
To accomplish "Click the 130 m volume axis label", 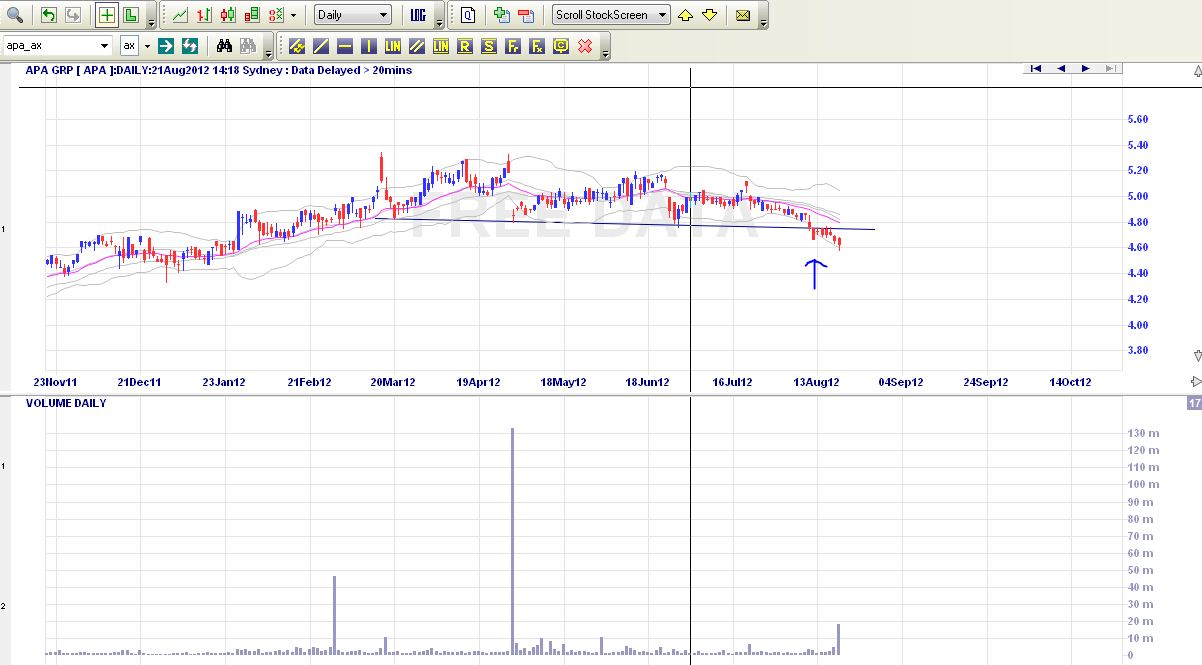I will point(1144,433).
